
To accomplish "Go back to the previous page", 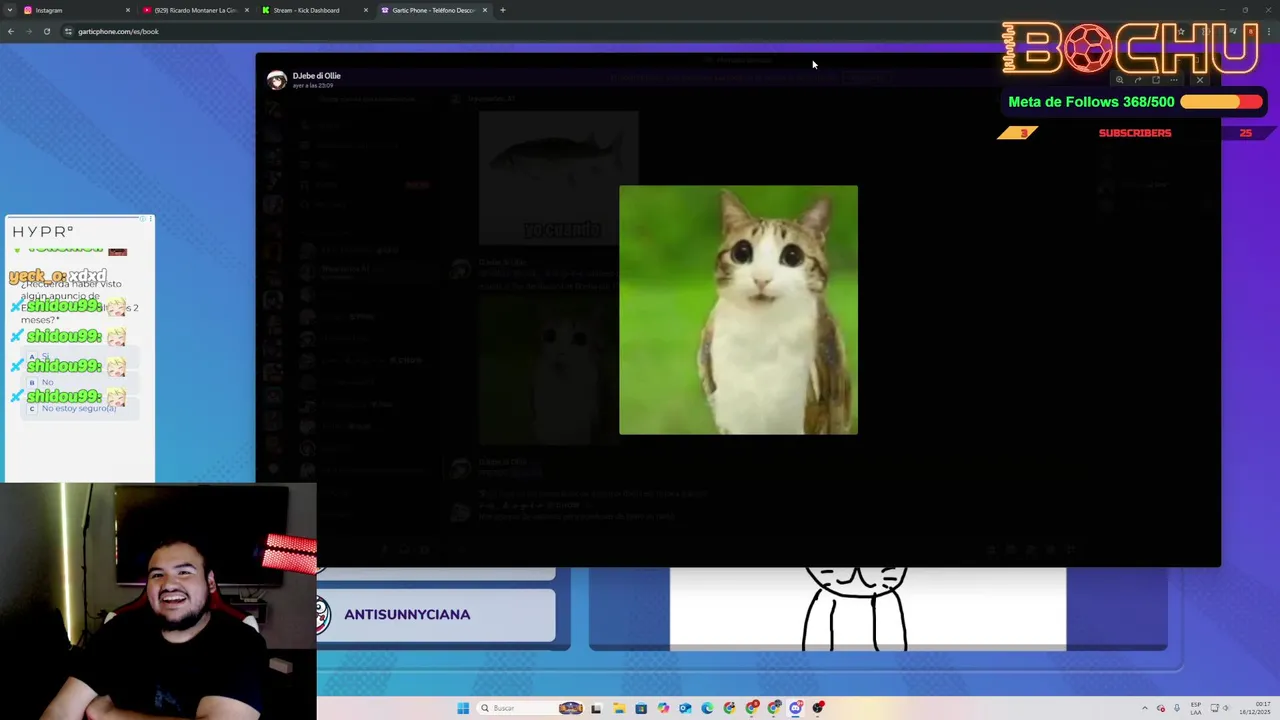I will click(x=10, y=31).
